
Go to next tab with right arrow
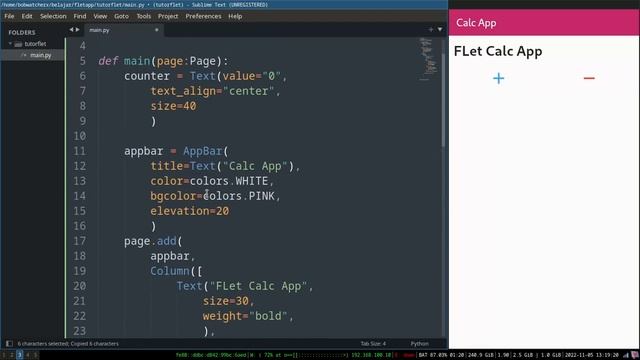78,30
